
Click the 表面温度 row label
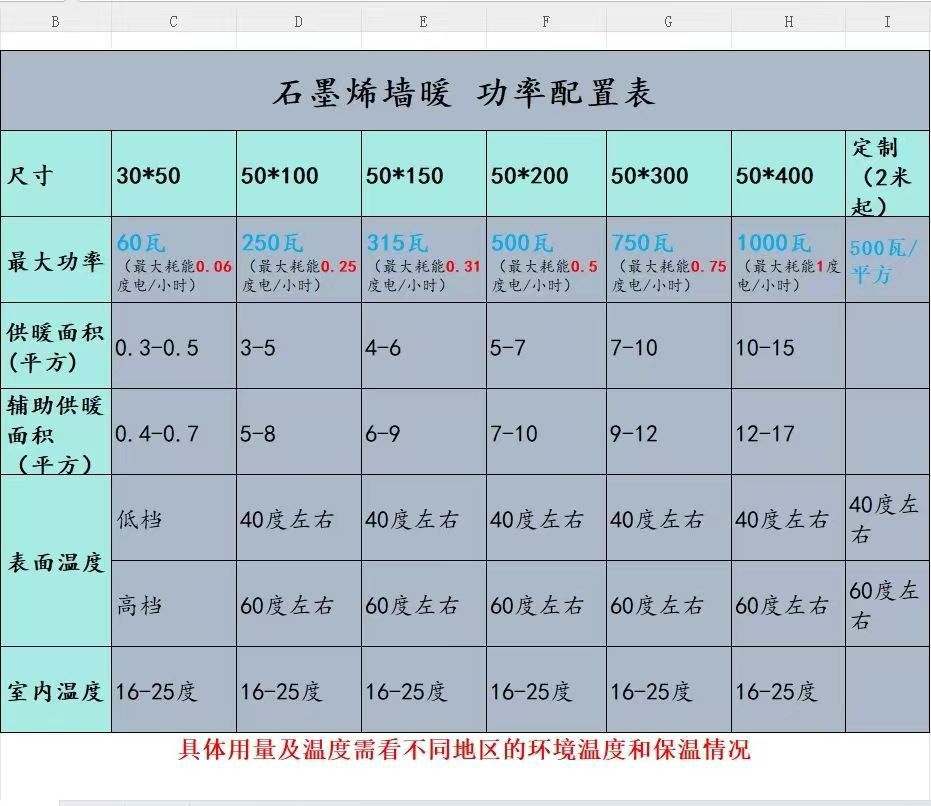[55, 562]
